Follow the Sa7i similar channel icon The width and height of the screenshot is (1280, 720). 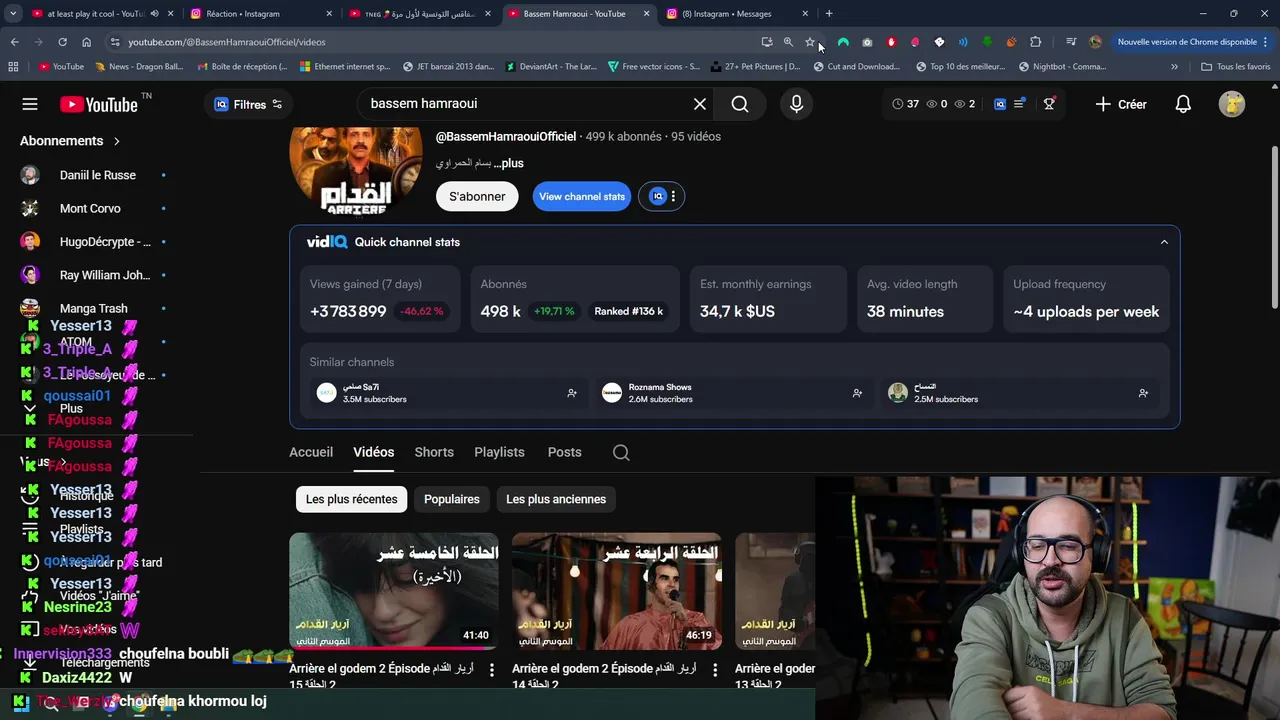572,393
